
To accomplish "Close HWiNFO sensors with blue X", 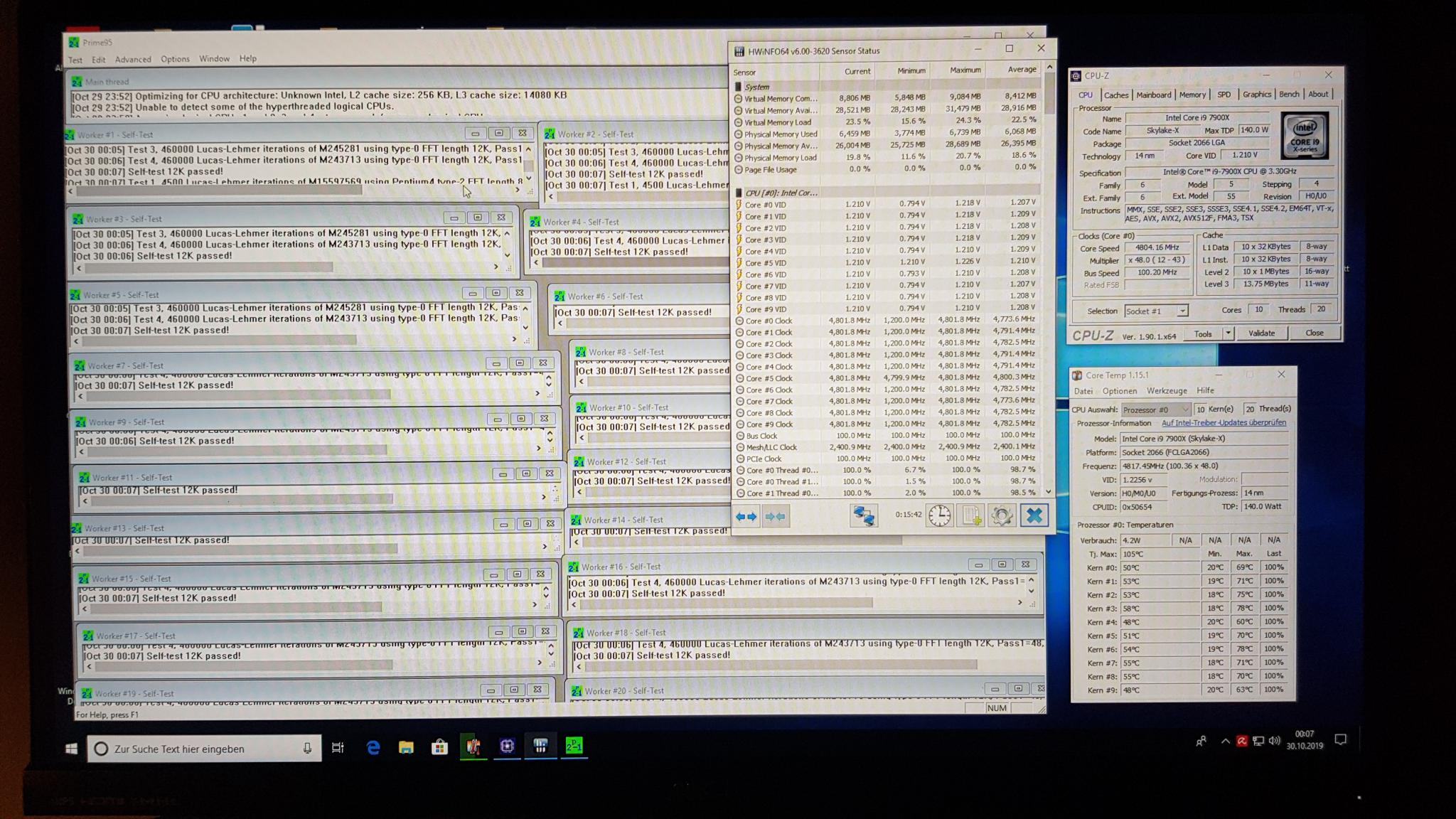I will pos(1034,515).
